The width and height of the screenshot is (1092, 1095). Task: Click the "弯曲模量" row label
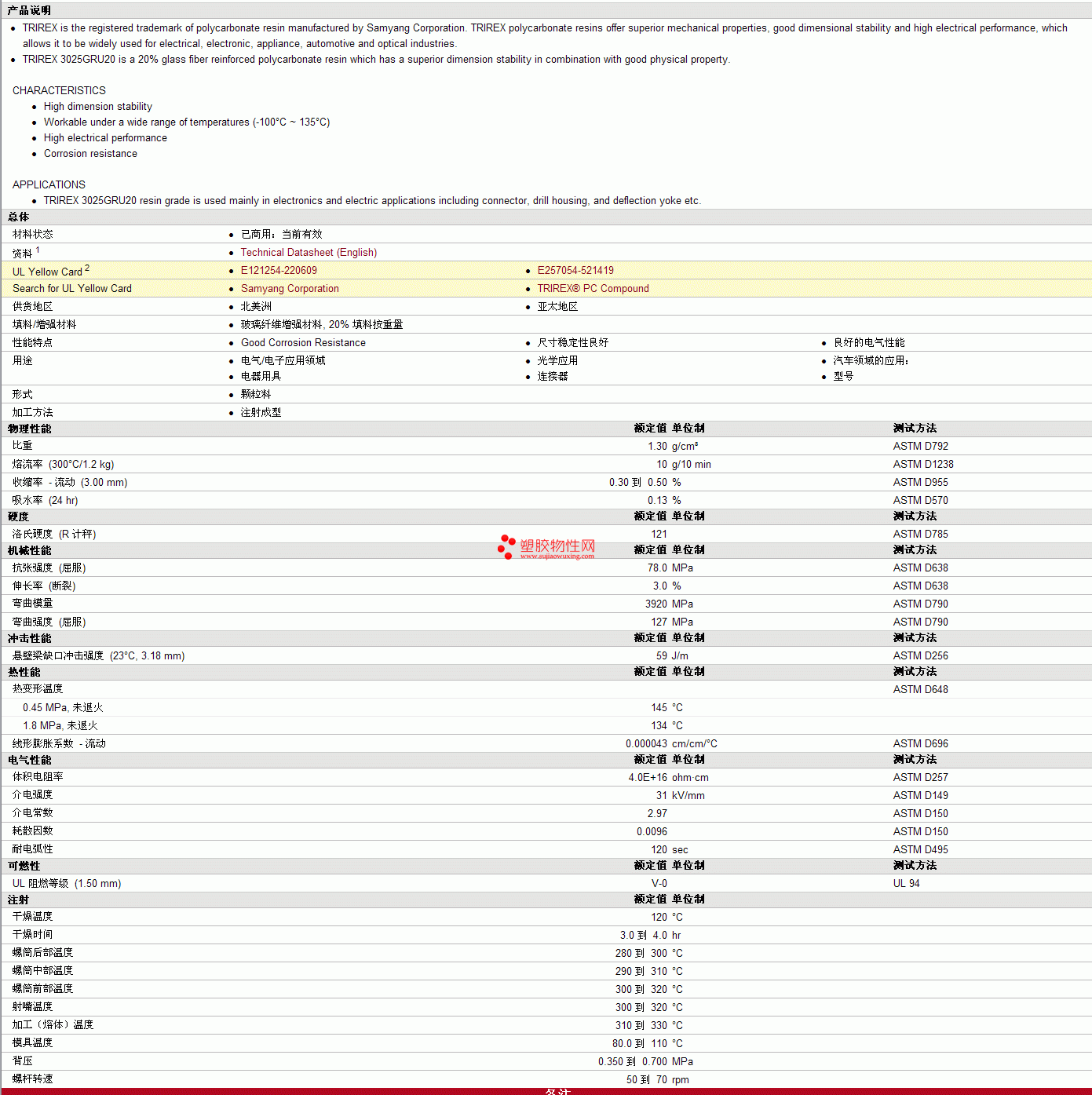(33, 604)
